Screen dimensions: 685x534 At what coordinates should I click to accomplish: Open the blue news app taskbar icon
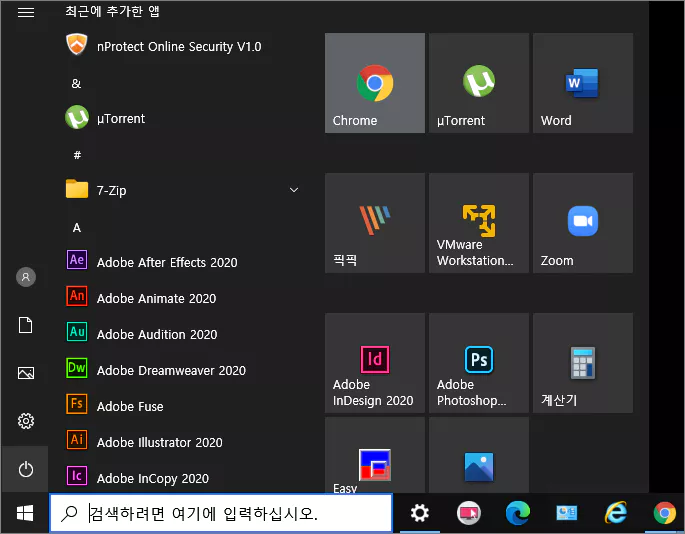pos(567,513)
